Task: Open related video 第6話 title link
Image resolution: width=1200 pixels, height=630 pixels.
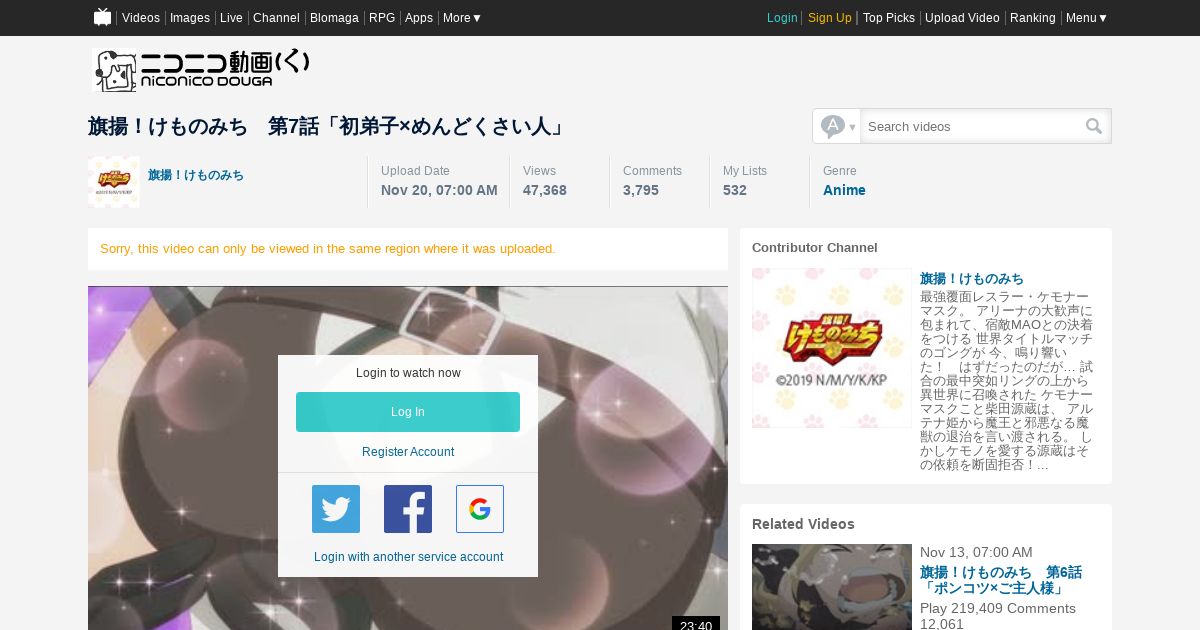Action: (1001, 580)
